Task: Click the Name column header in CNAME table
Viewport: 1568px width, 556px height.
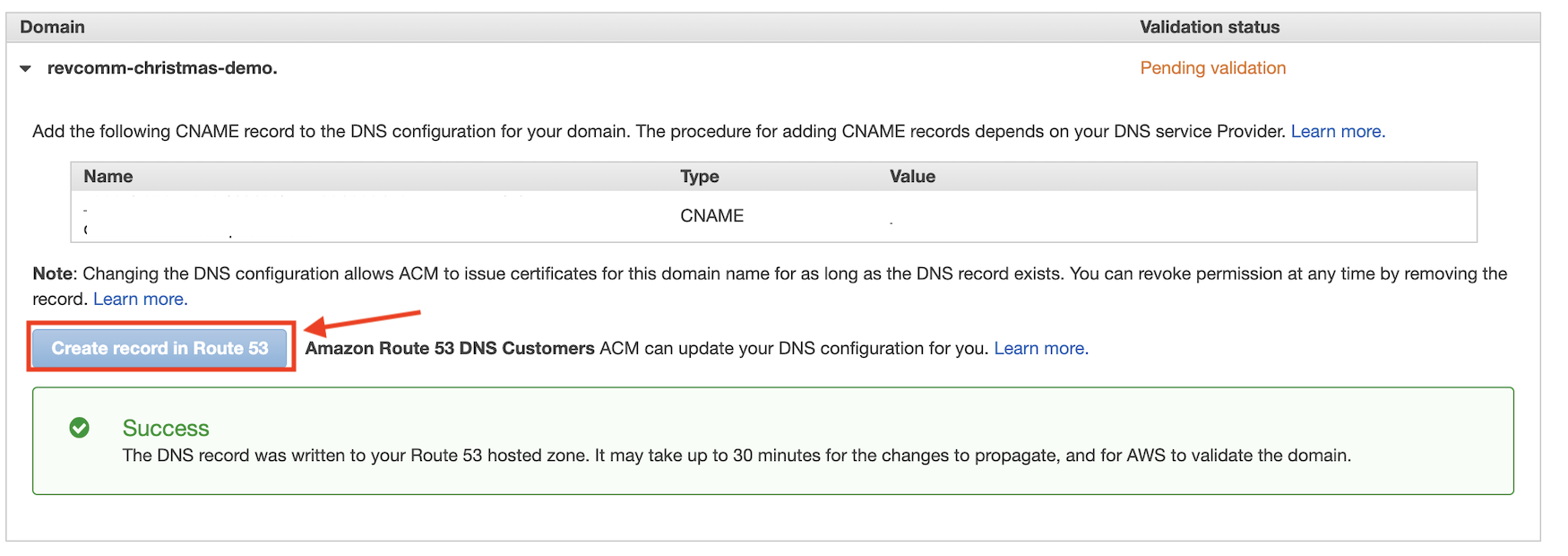Action: (108, 177)
